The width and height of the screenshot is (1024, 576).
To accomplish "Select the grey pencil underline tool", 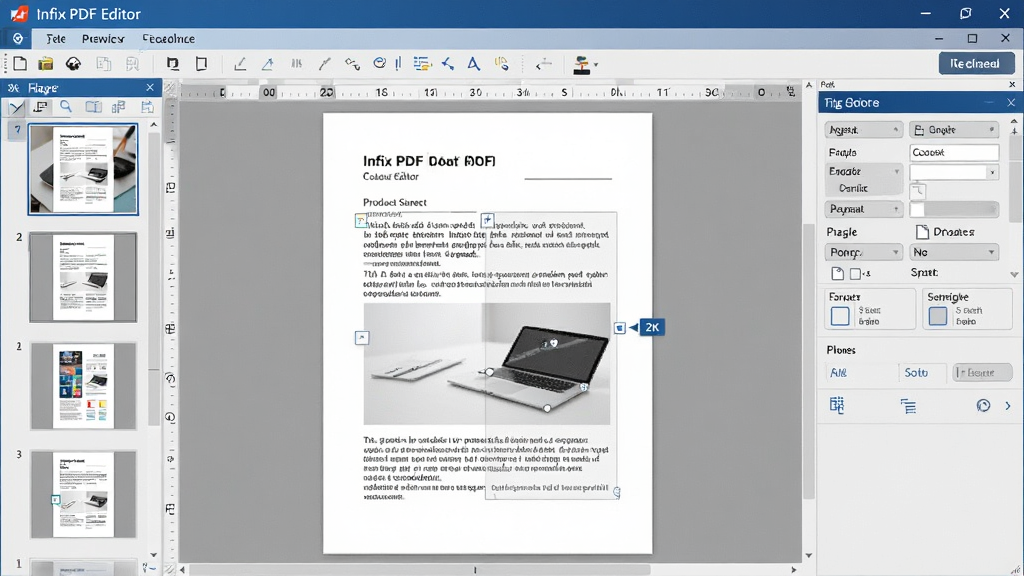I will pos(240,64).
